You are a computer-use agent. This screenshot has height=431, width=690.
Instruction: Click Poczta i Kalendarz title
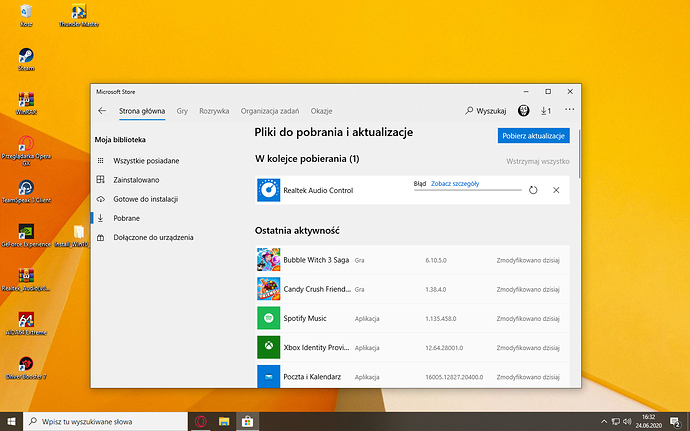312,377
